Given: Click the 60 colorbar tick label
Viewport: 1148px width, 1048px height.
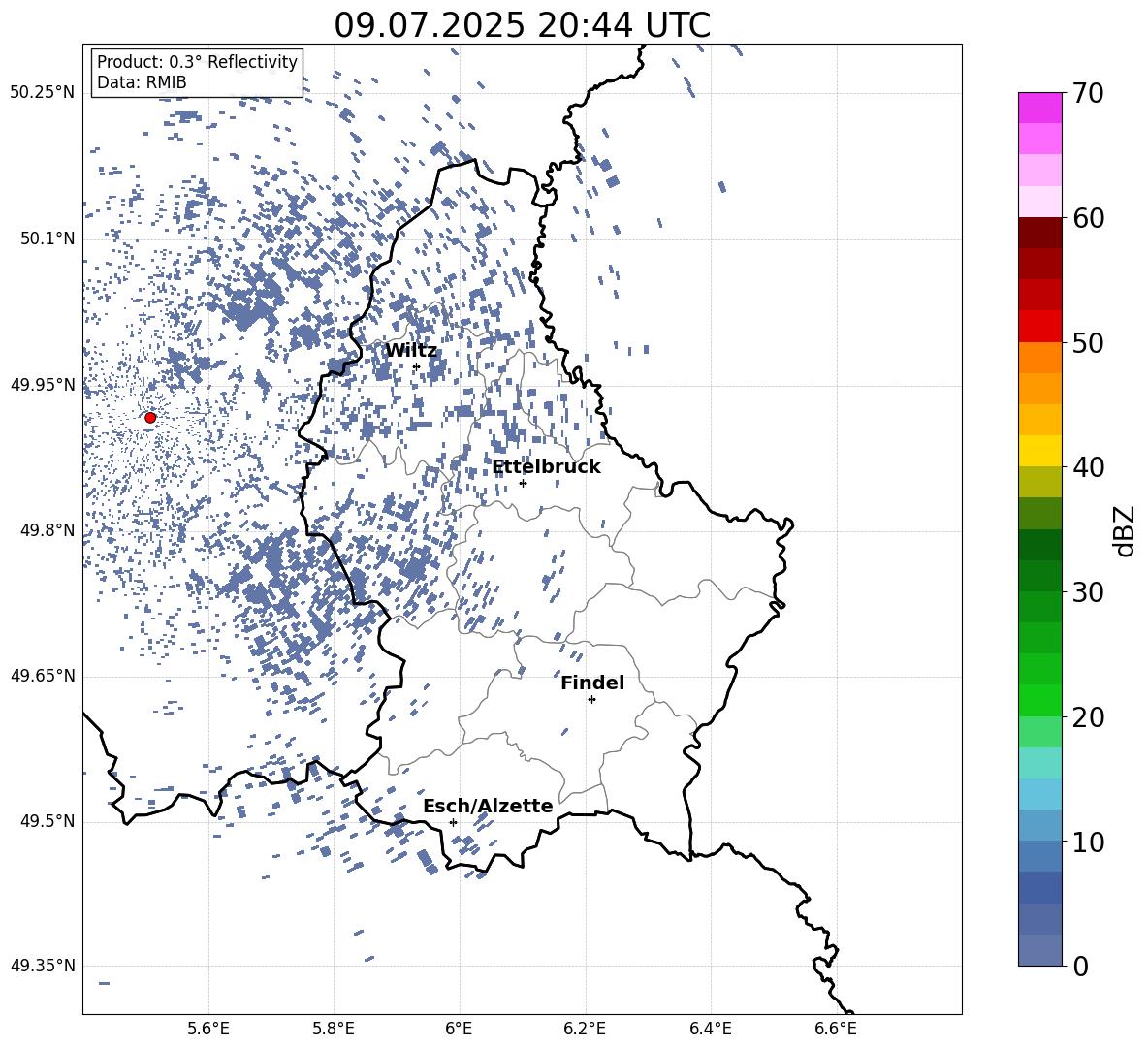Looking at the screenshot, I should pos(1088,218).
